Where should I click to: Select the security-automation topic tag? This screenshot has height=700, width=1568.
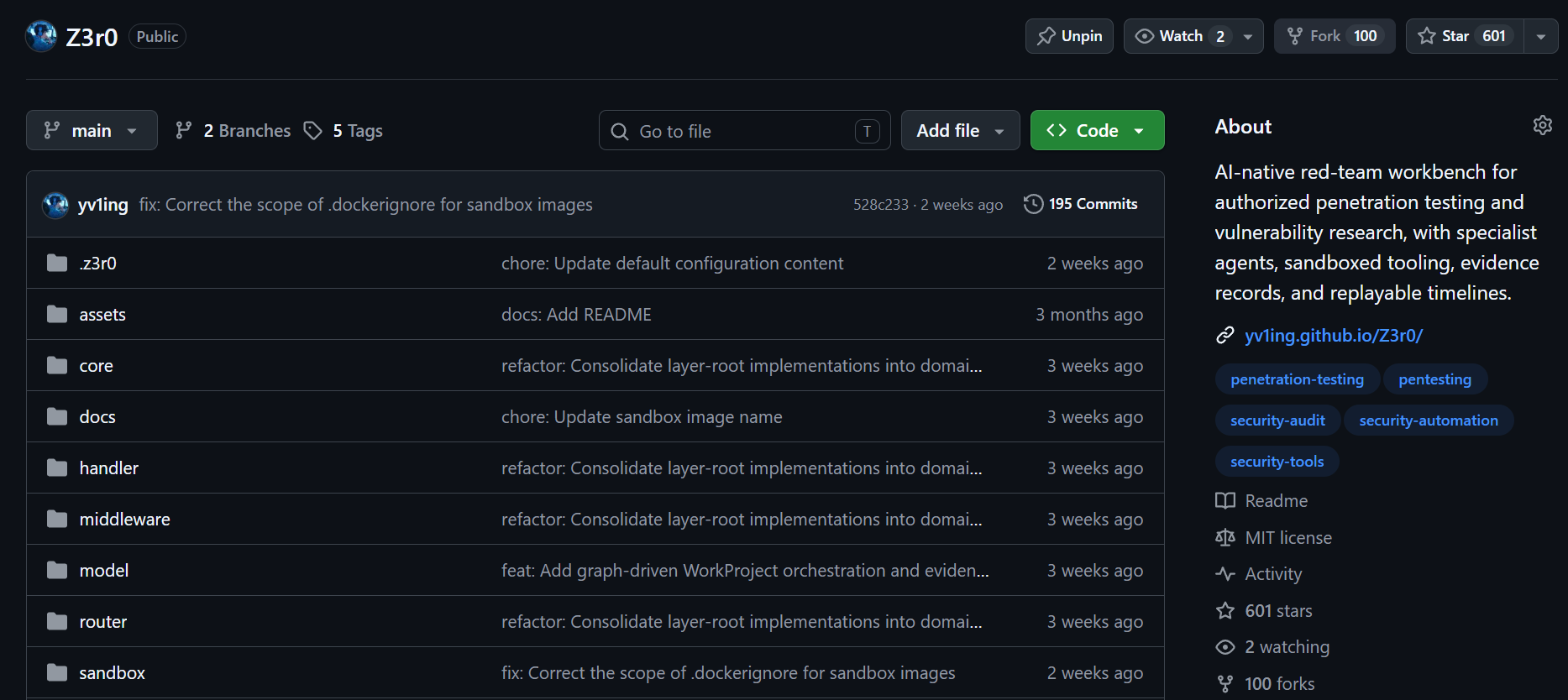click(x=1429, y=421)
